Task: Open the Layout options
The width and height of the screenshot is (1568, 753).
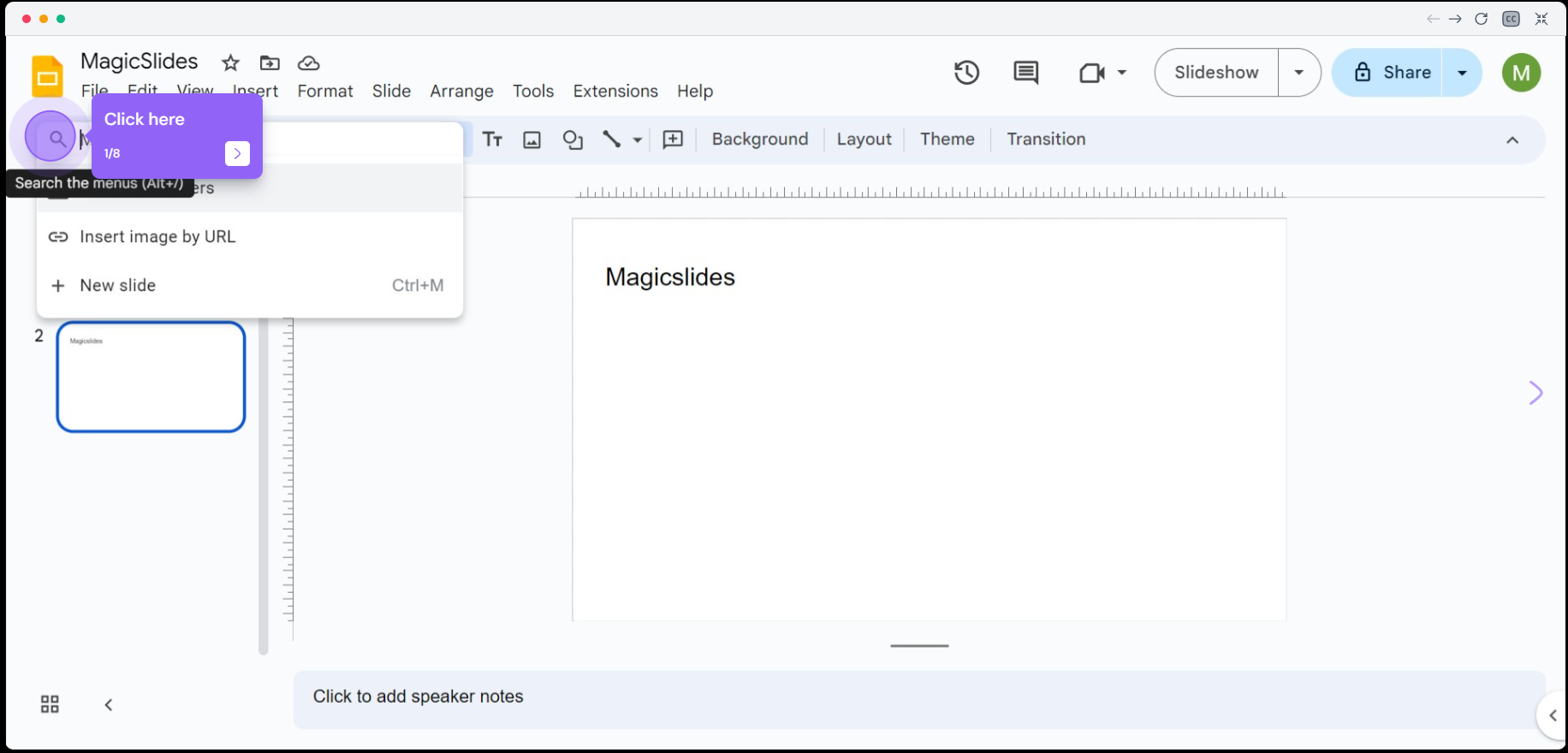Action: [x=864, y=139]
